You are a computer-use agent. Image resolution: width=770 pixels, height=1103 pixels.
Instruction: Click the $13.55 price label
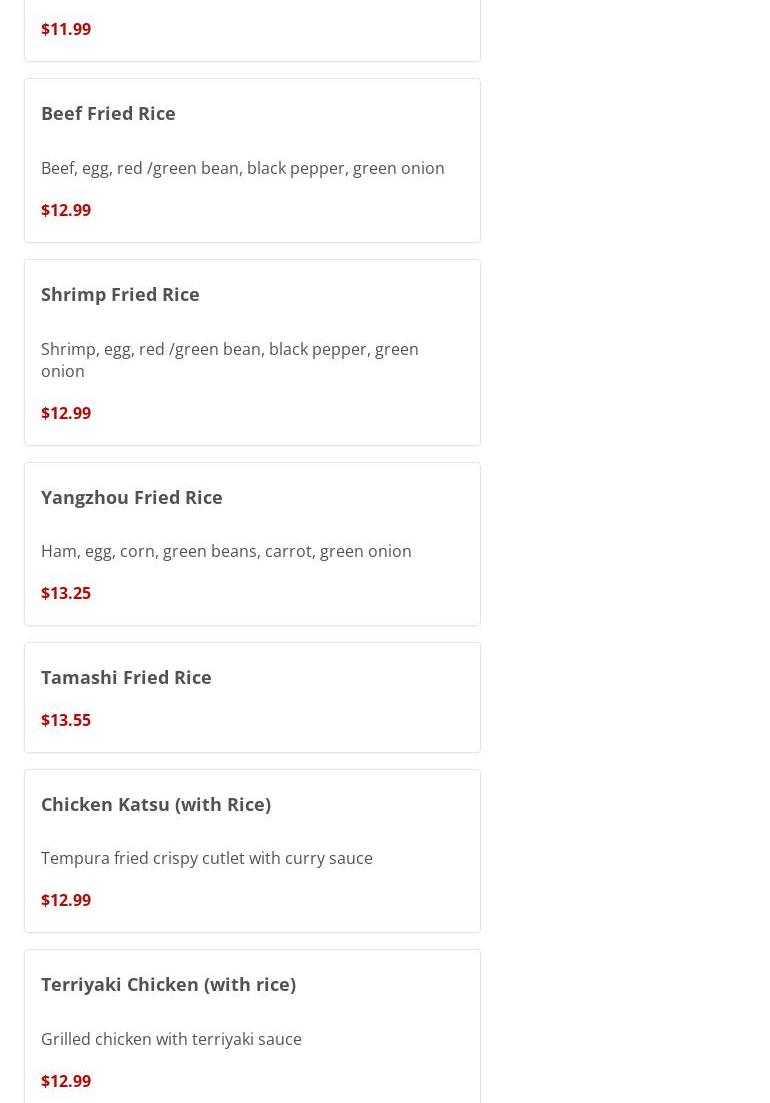(66, 720)
